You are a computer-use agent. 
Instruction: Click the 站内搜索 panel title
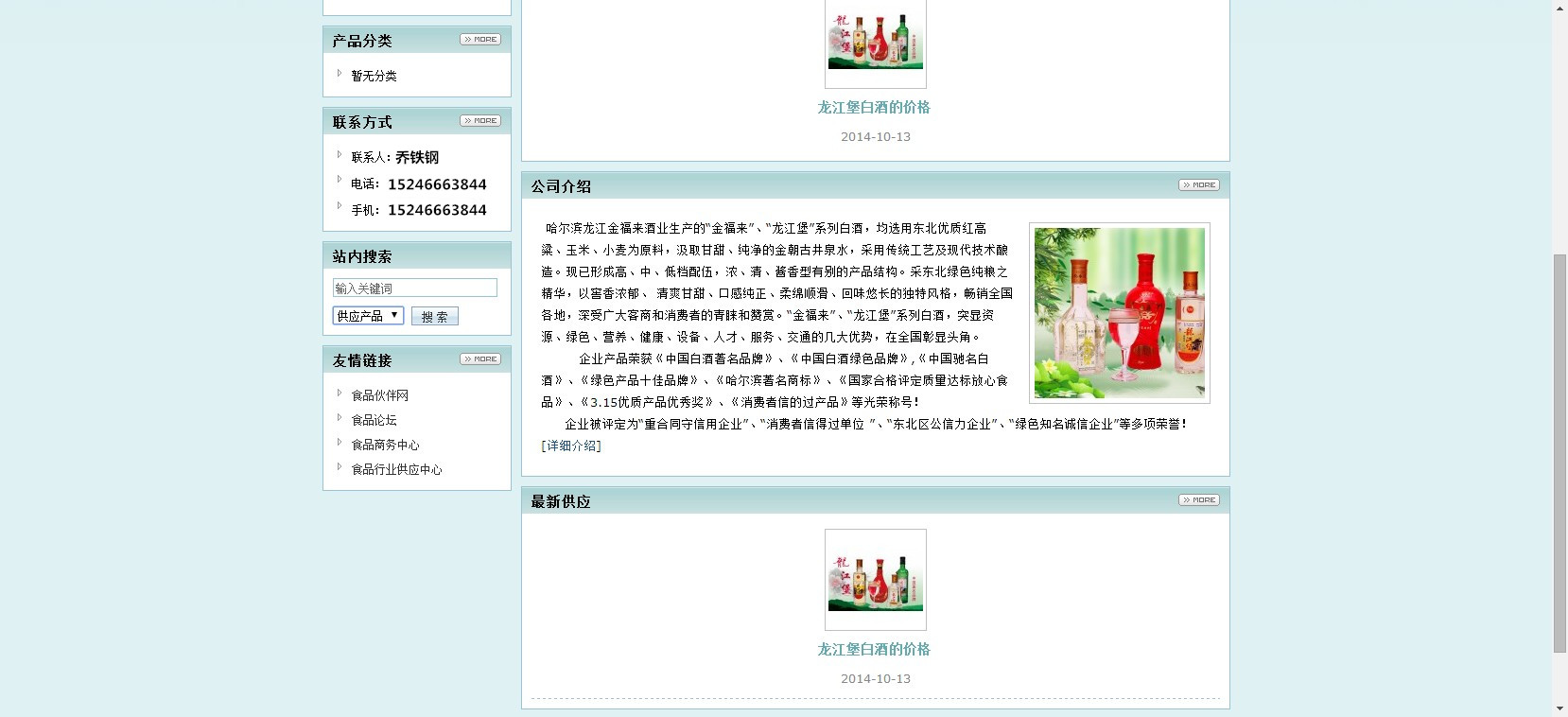coord(362,256)
